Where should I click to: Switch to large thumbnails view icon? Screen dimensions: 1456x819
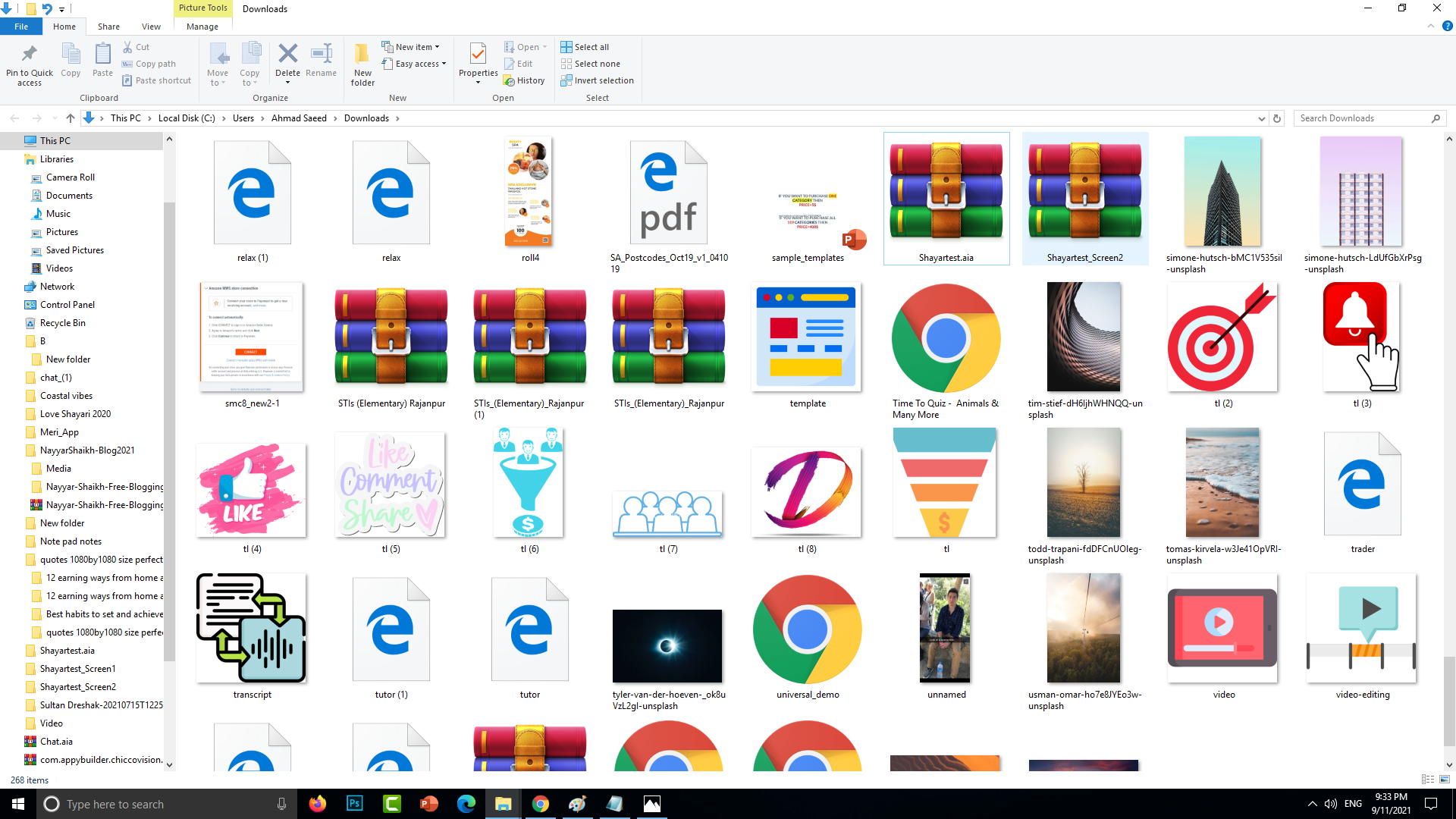pyautogui.click(x=1445, y=780)
